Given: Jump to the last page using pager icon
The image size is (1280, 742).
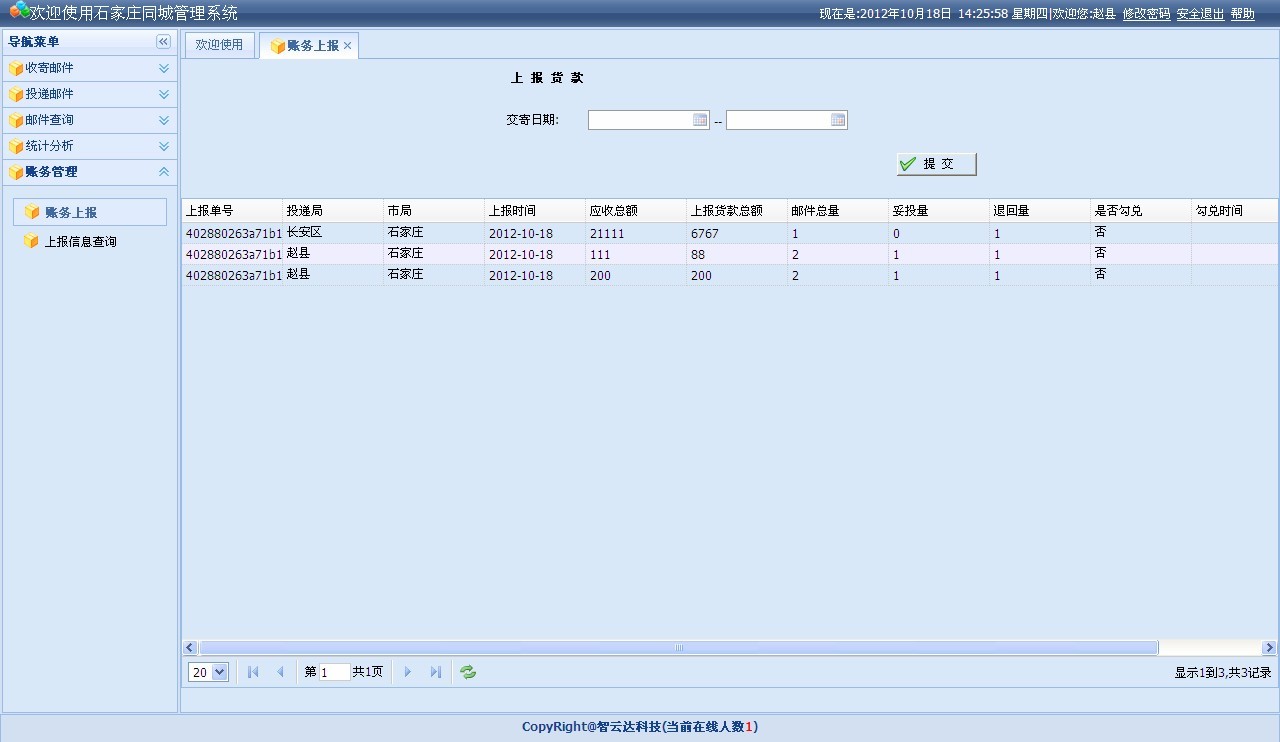Looking at the screenshot, I should coord(436,671).
